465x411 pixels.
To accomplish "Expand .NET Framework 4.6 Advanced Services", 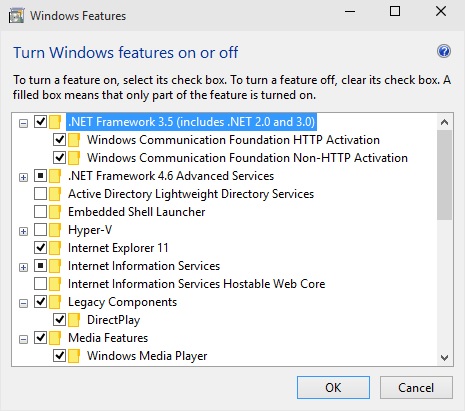I will [23, 177].
